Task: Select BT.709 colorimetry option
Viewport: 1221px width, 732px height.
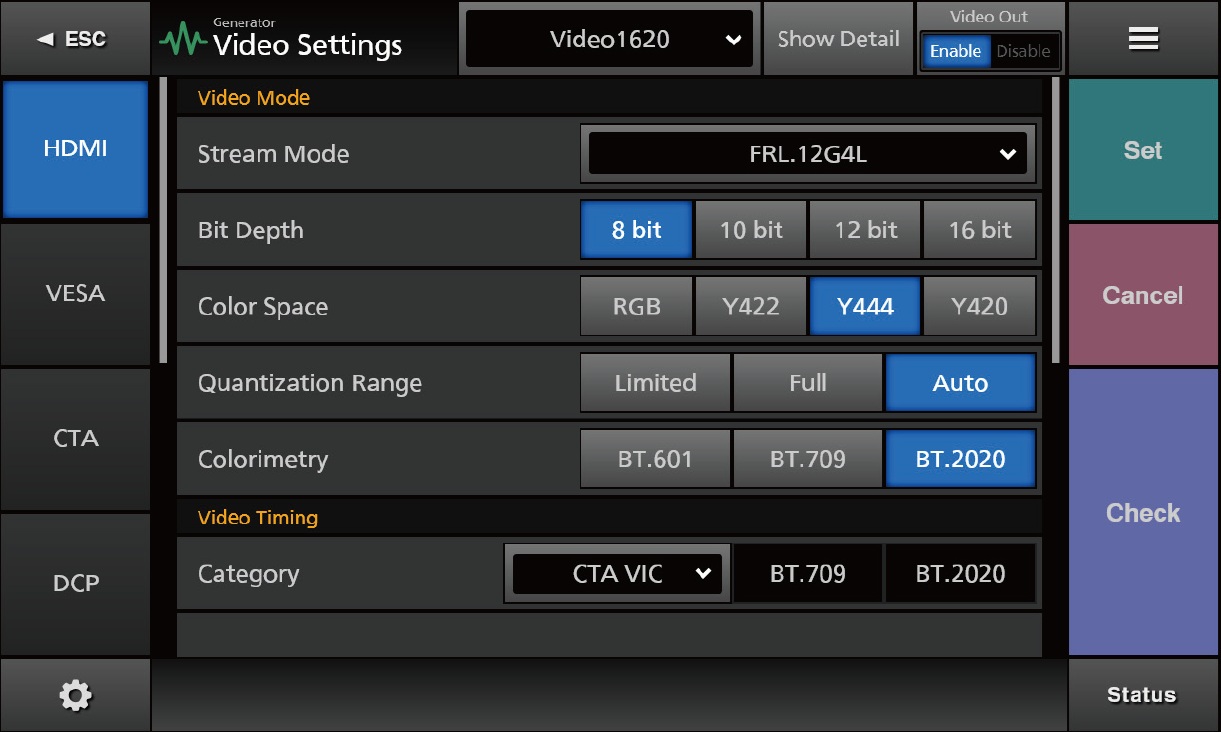Action: pos(807,460)
